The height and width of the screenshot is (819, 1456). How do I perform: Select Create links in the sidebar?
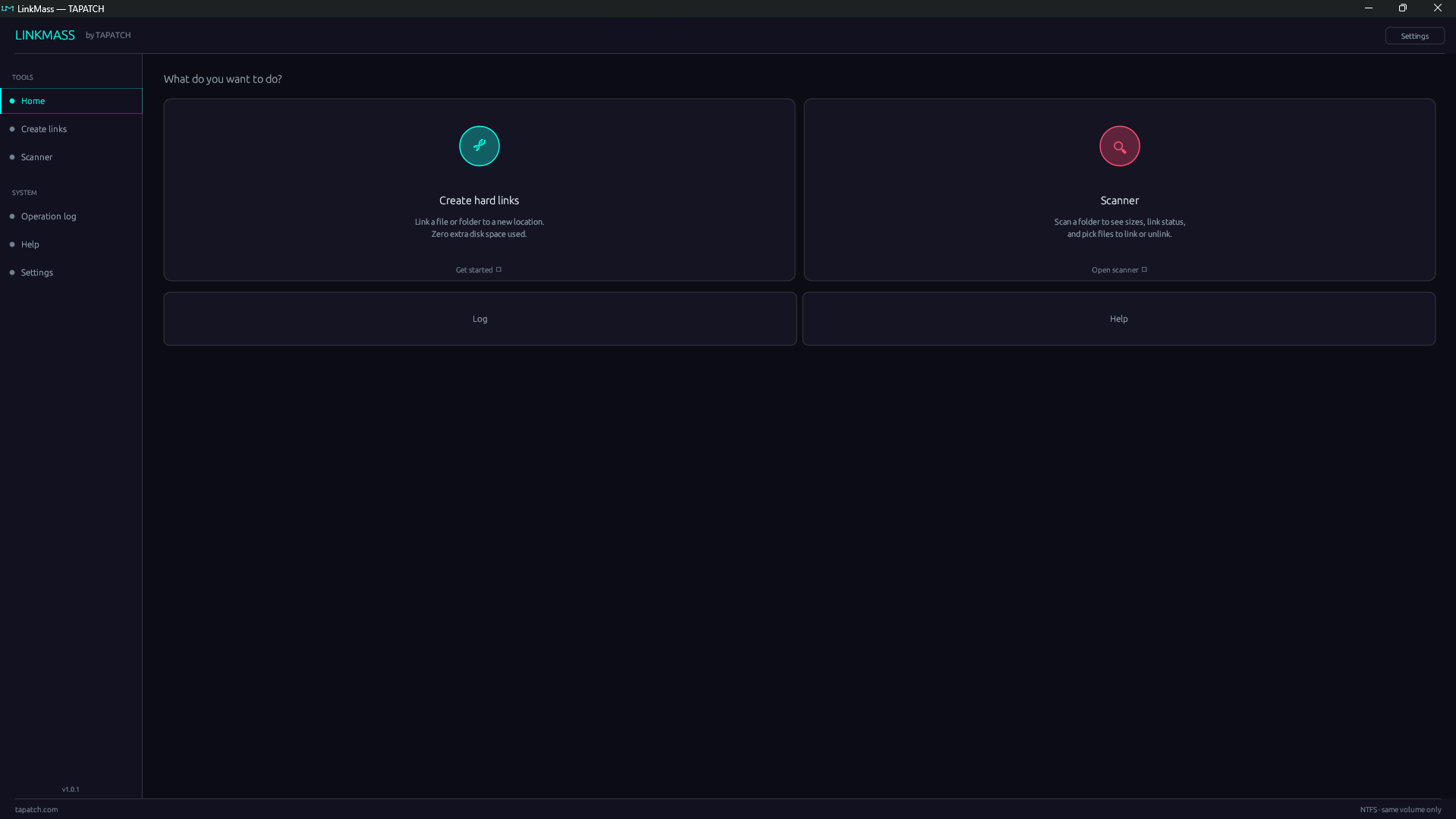(71, 129)
